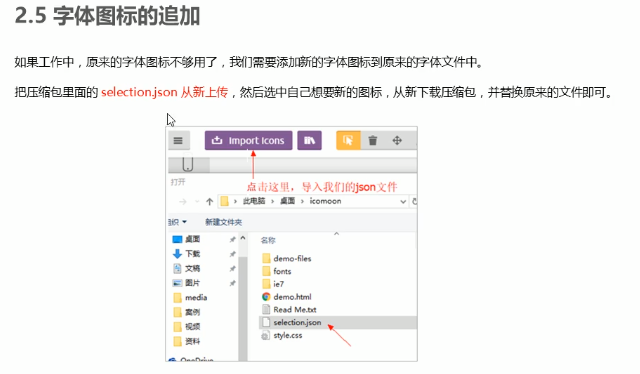The width and height of the screenshot is (640, 374).
Task: Open the 资料 folder in sidebar
Action: click(192, 341)
